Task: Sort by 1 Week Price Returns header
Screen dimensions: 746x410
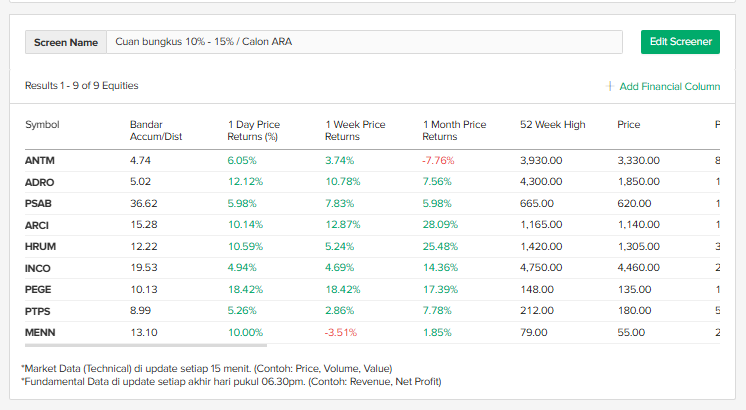Action: [355, 131]
